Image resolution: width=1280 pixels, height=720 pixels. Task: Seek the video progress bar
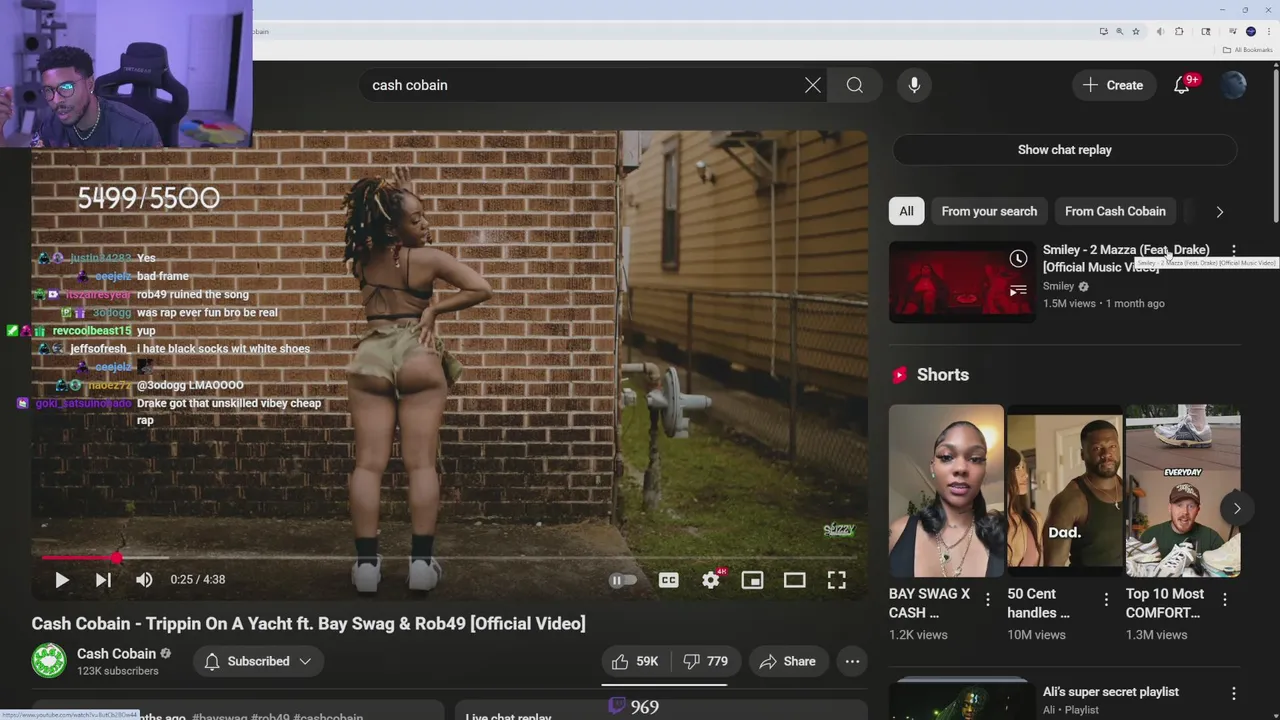tap(448, 557)
